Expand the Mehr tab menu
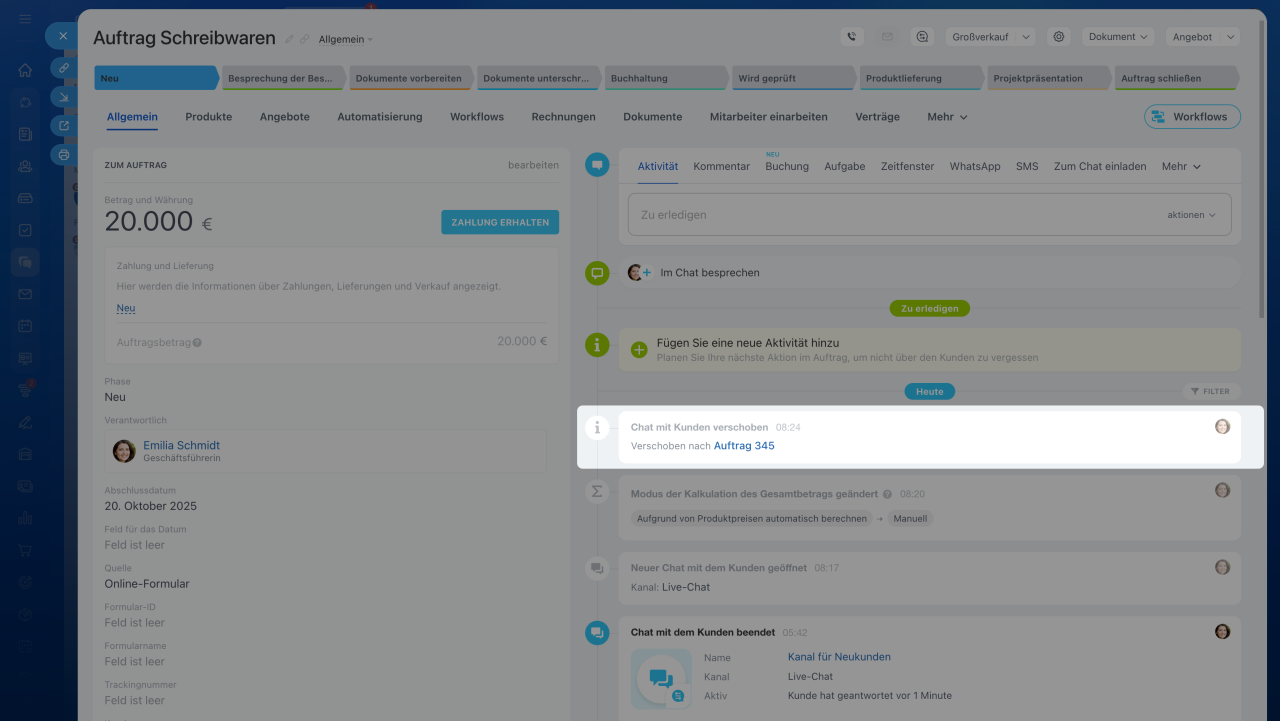 click(x=947, y=117)
